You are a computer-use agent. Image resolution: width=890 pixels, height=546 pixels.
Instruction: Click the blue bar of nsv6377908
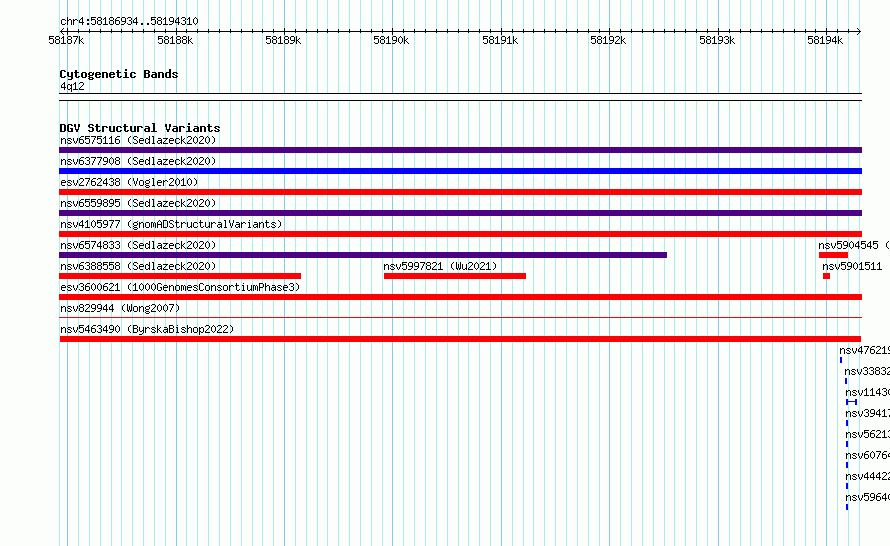(x=460, y=171)
